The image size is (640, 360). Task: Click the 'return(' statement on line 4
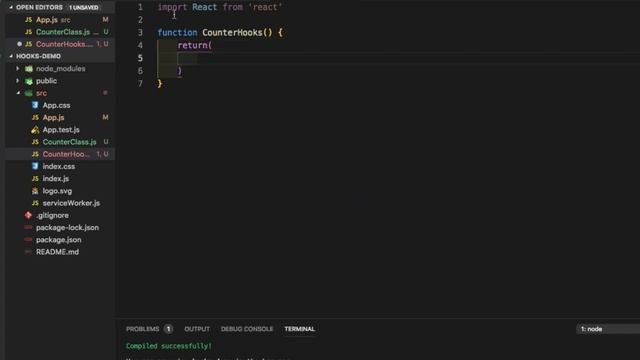click(195, 45)
